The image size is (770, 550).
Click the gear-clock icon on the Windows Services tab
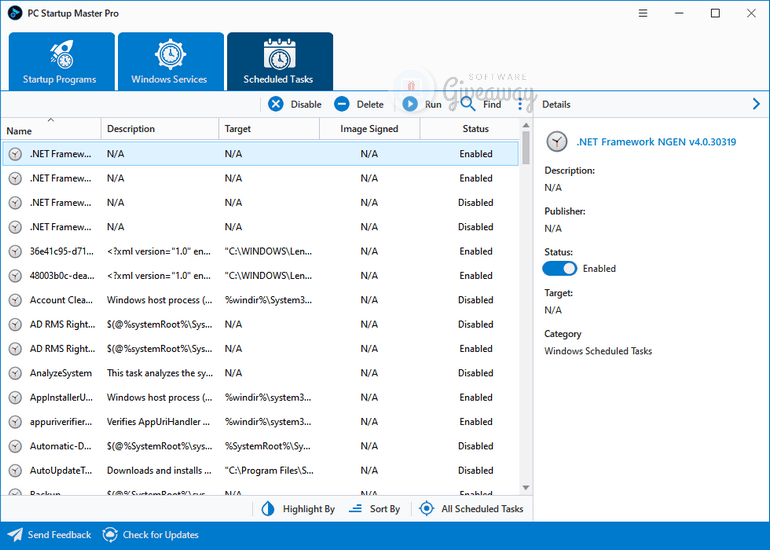(x=170, y=54)
